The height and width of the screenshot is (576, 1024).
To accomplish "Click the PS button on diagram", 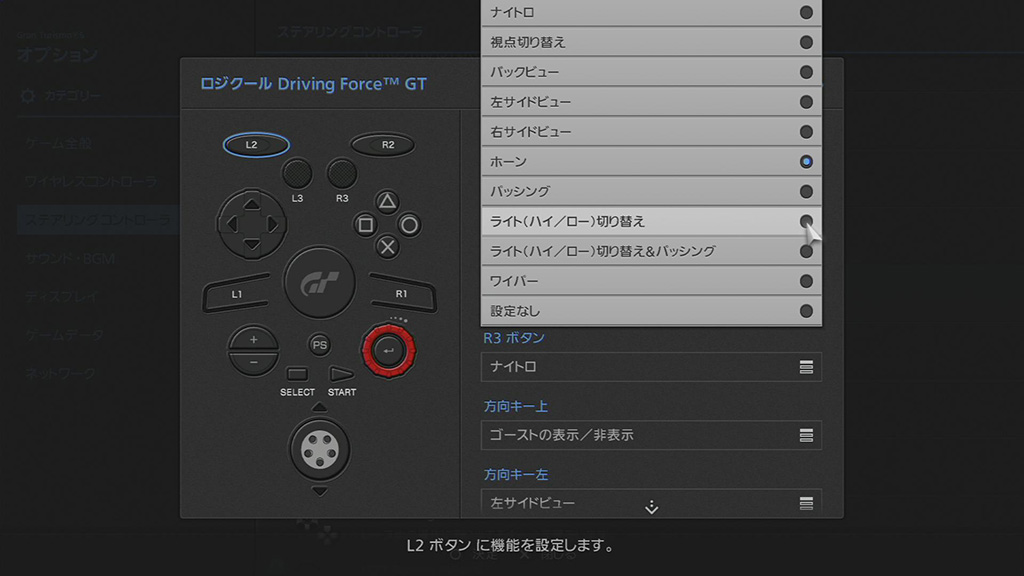I will 319,345.
